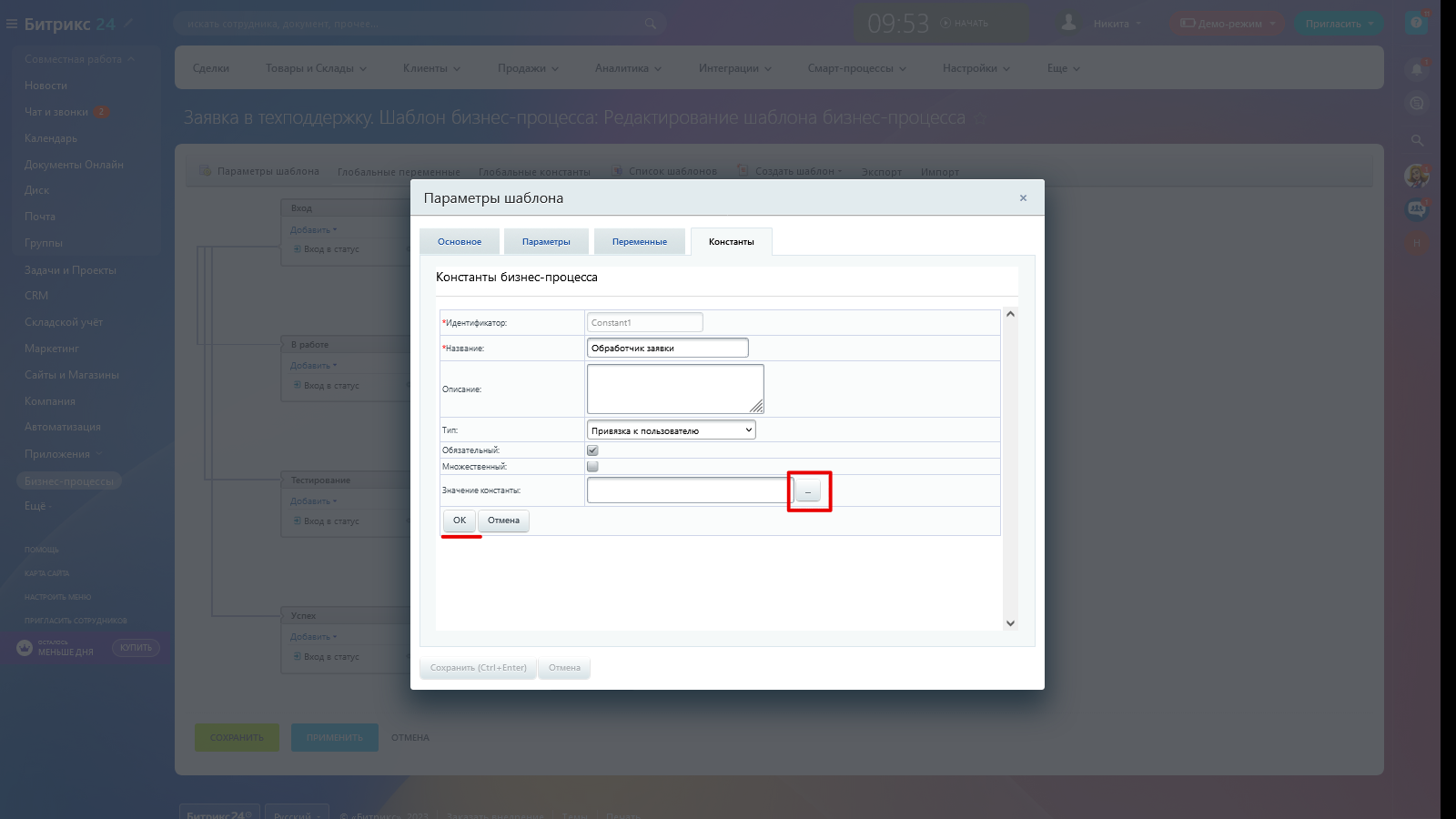Open Создать шаблон dropdown
The width and height of the screenshot is (1456, 819).
coord(789,171)
